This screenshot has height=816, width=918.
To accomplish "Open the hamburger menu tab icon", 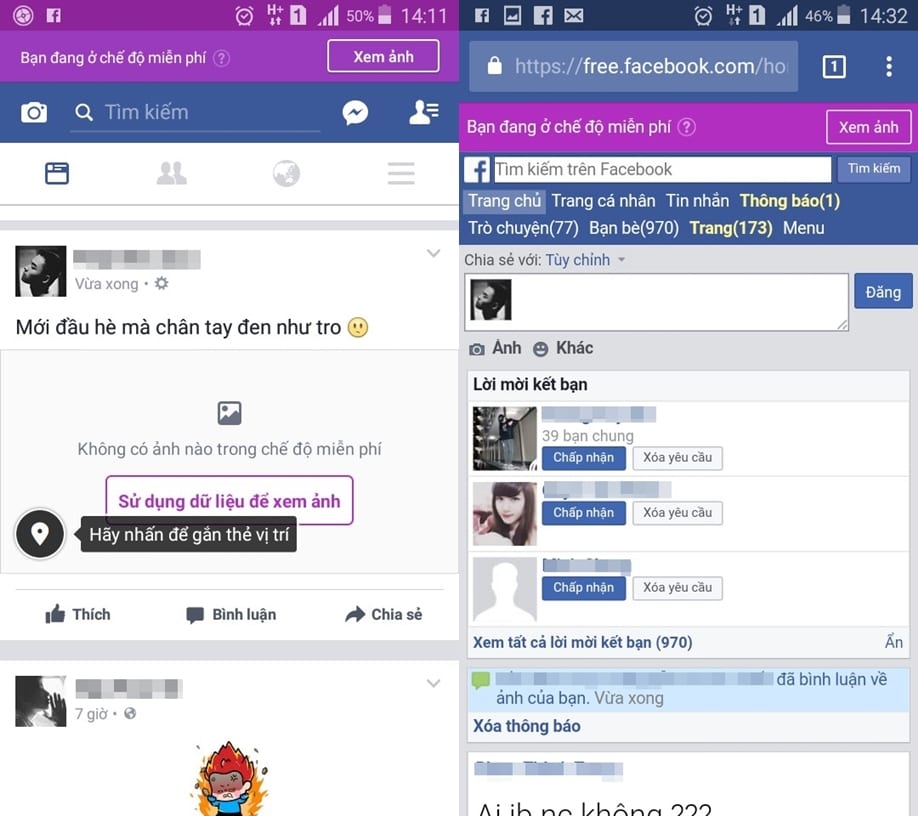I will click(401, 173).
